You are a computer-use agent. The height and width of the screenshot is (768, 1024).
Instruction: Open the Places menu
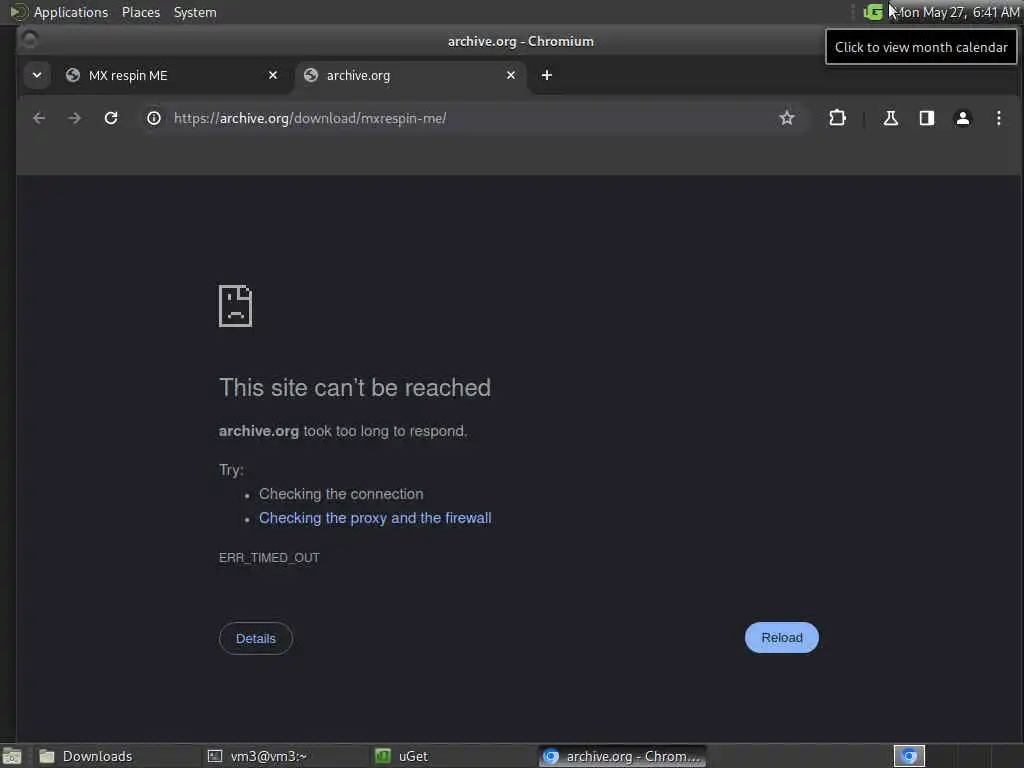(140, 12)
